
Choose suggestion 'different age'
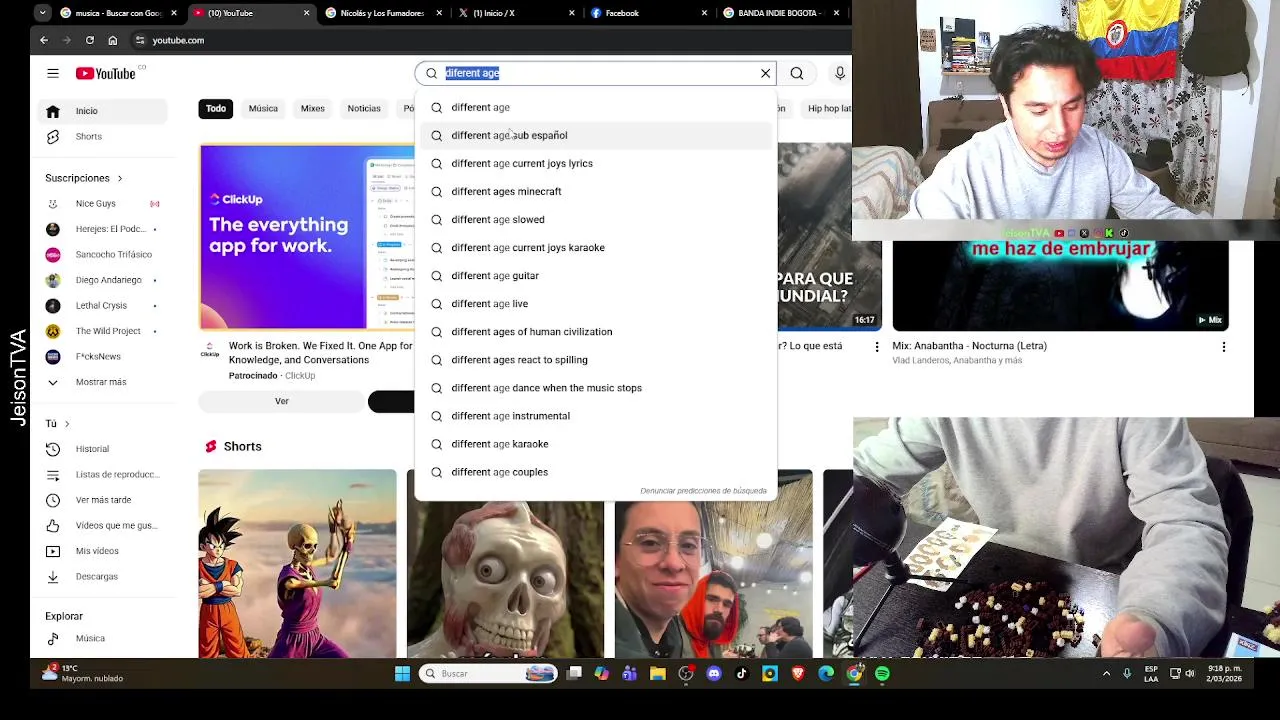[596, 107]
